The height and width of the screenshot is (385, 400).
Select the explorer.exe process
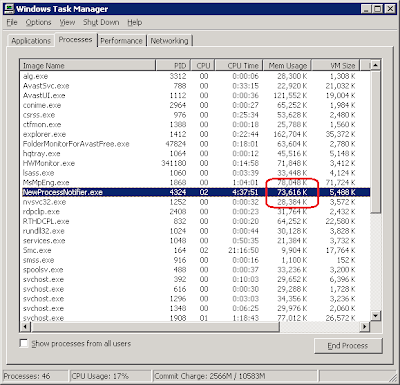(x=195, y=134)
